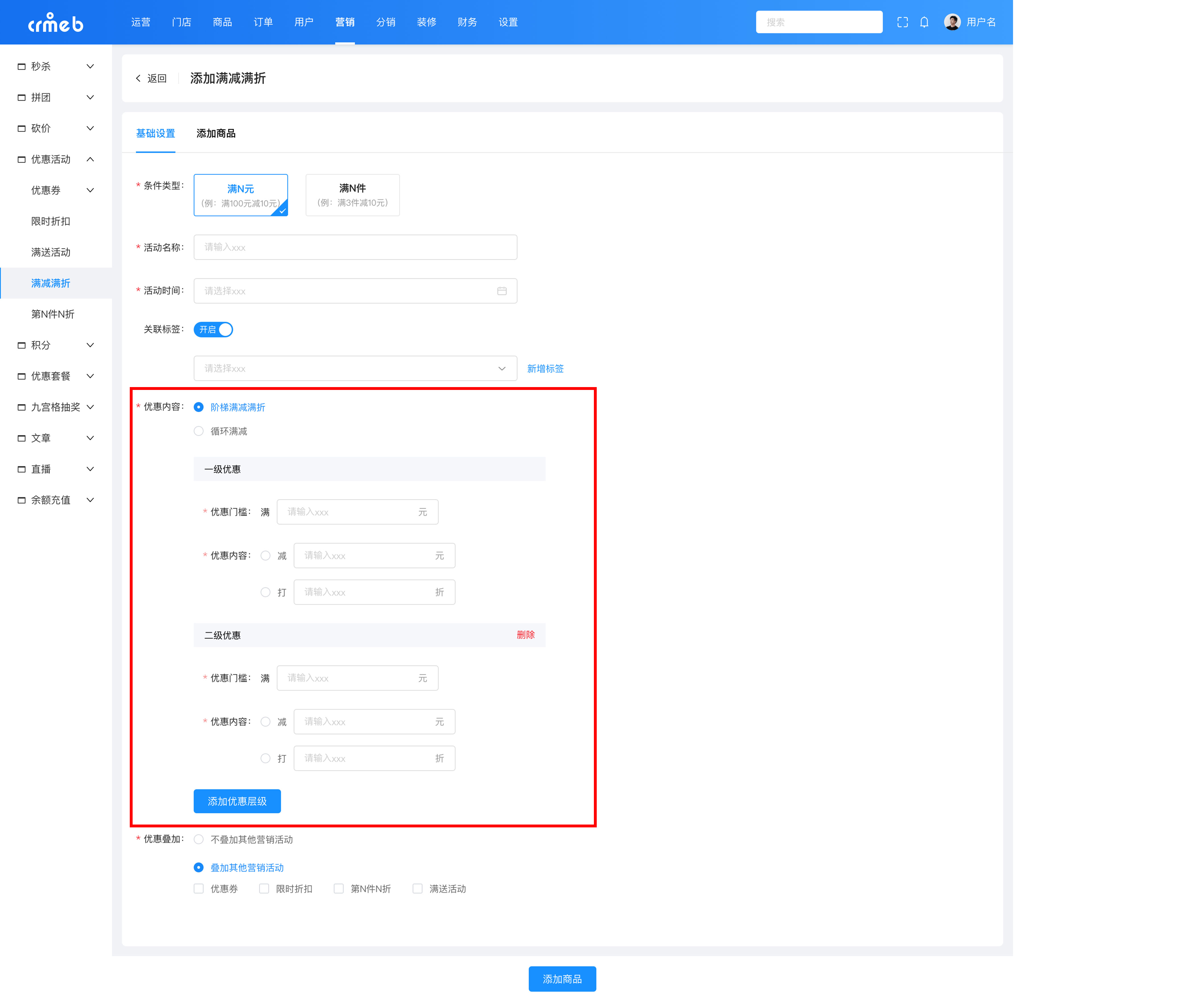1204x1003 pixels.
Task: Focus 一级优惠 优惠门槛 amount input
Action: click(357, 512)
